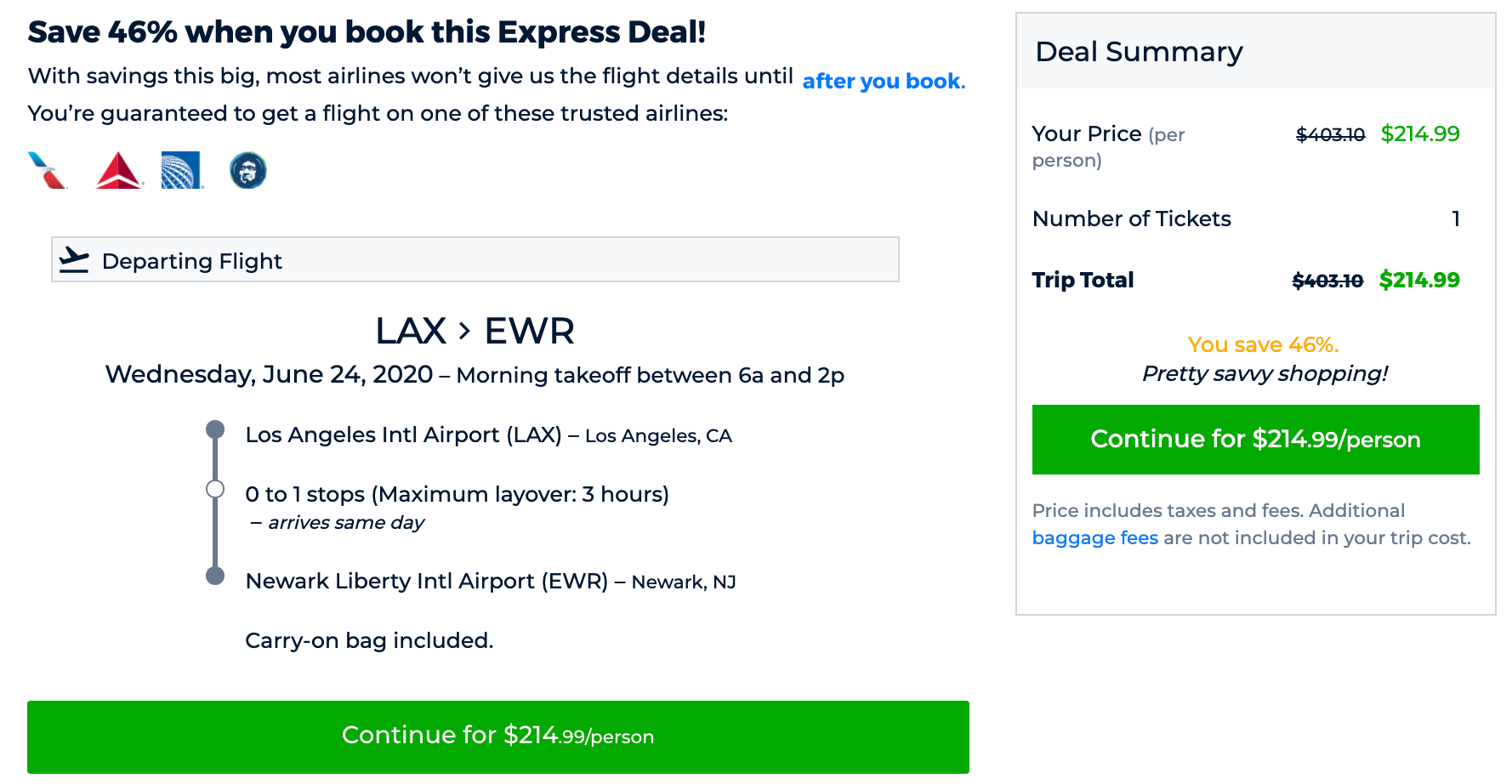Select the Departing Flight header bar

[475, 259]
